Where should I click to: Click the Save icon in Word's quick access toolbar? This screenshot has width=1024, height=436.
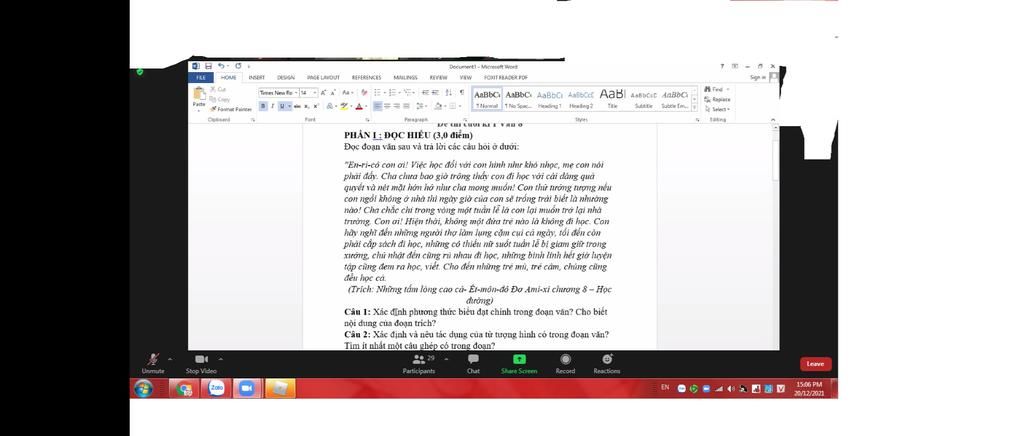point(208,66)
